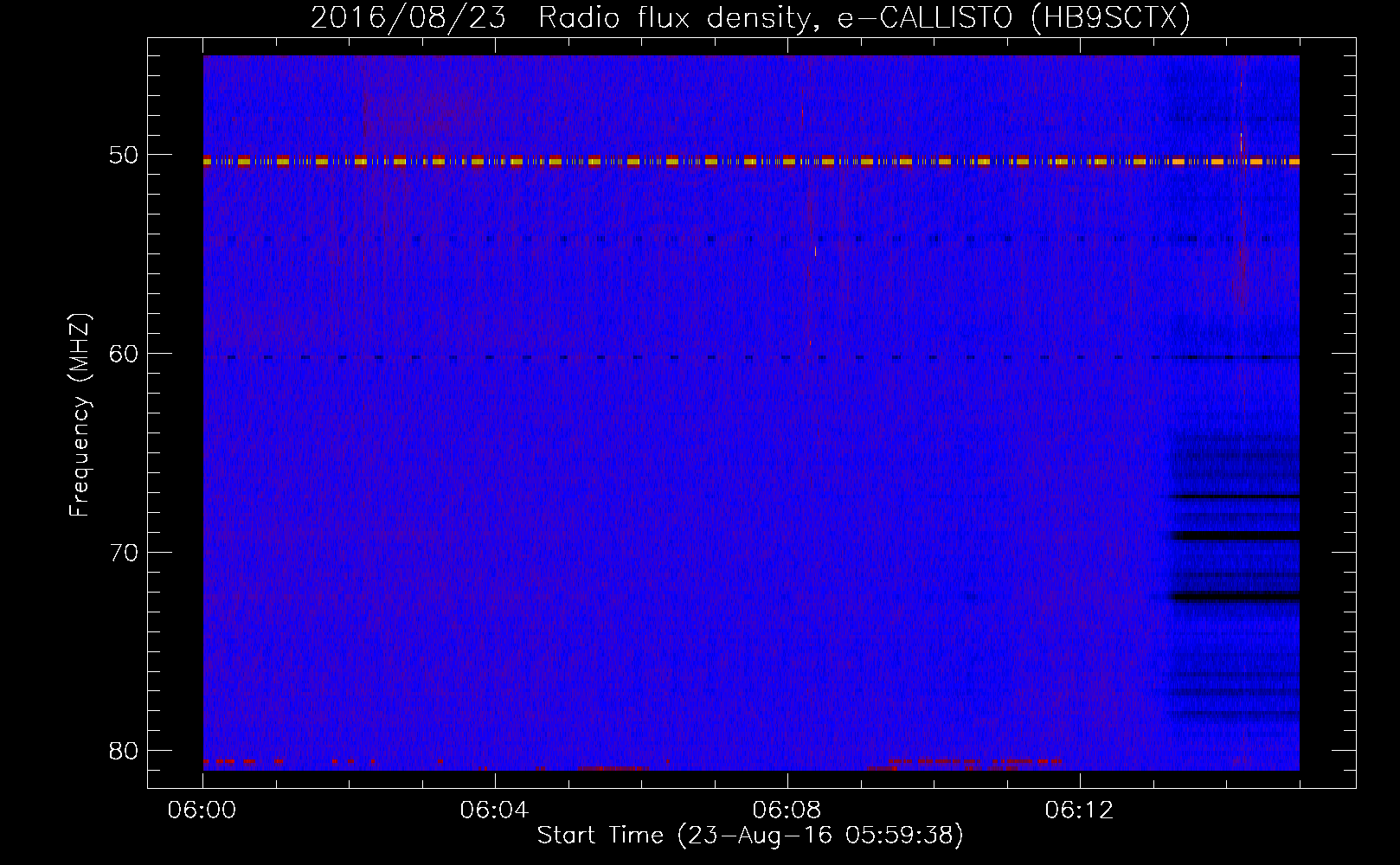
Task: Click the '06:08' time tick label
Action: [787, 811]
